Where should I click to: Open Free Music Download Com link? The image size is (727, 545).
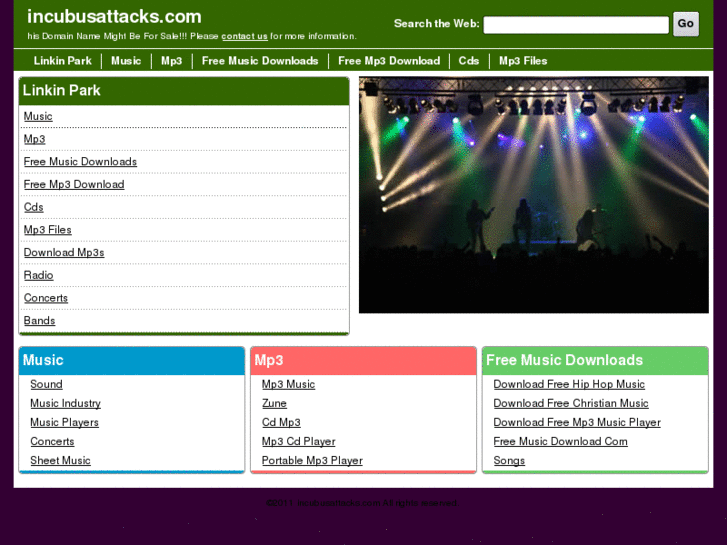point(561,442)
